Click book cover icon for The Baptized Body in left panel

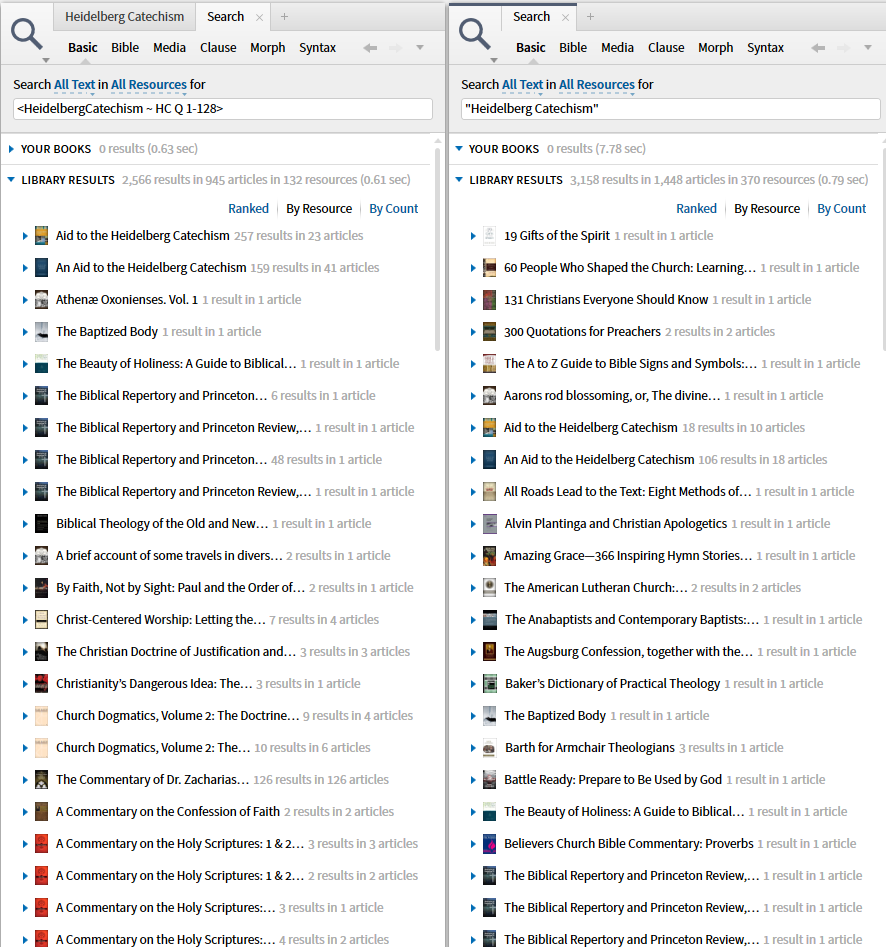[x=41, y=332]
